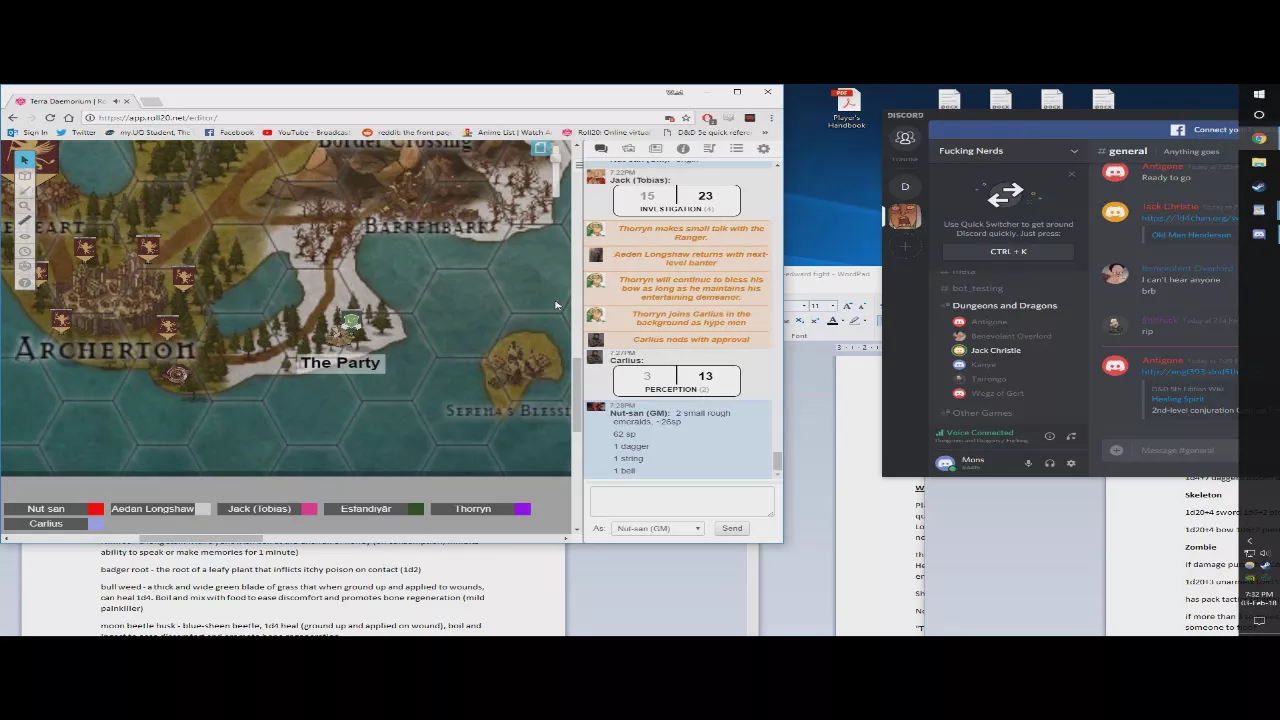Open Discord friends home icon

(905, 140)
